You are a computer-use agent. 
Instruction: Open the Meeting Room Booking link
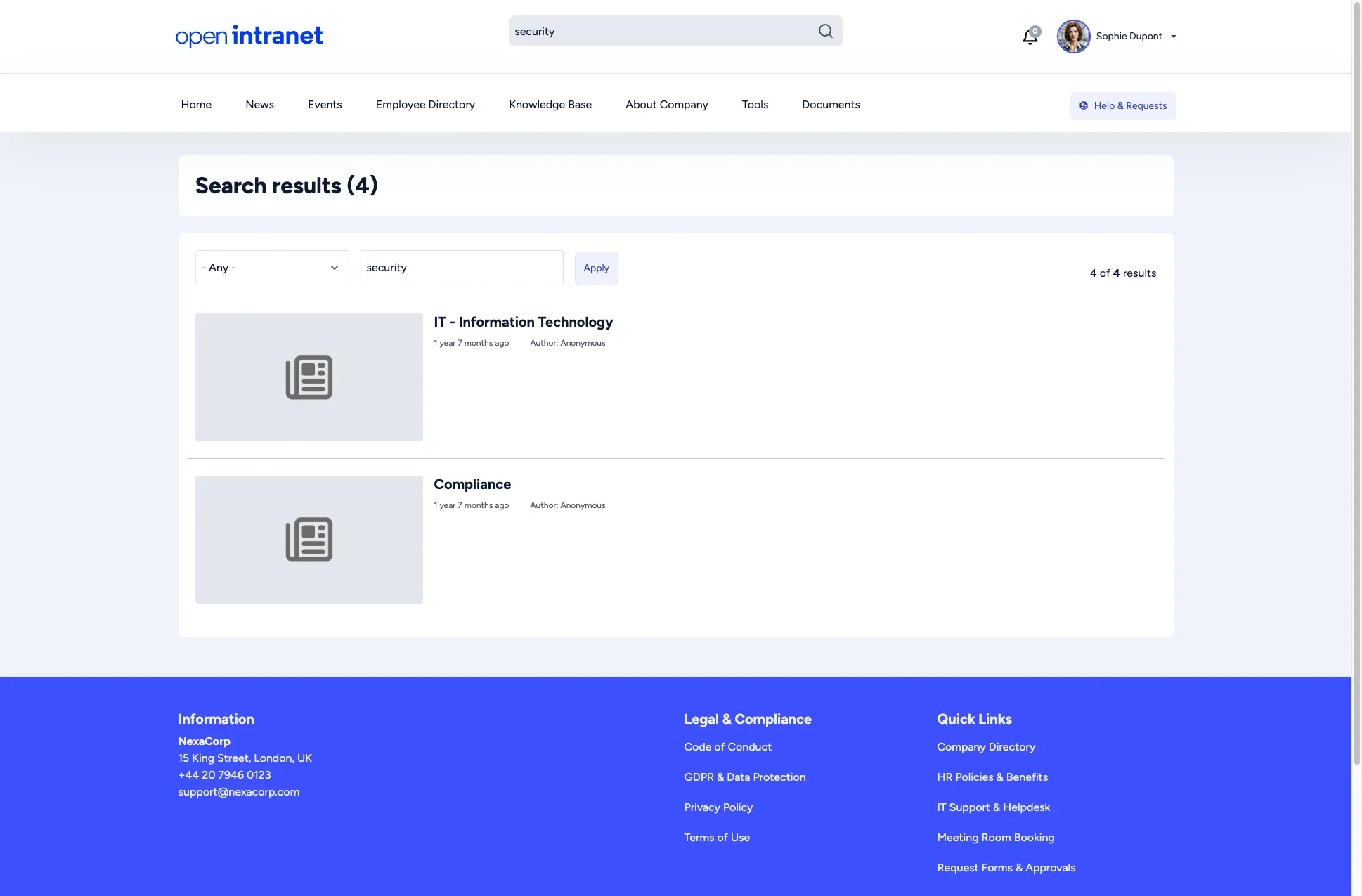coord(995,838)
